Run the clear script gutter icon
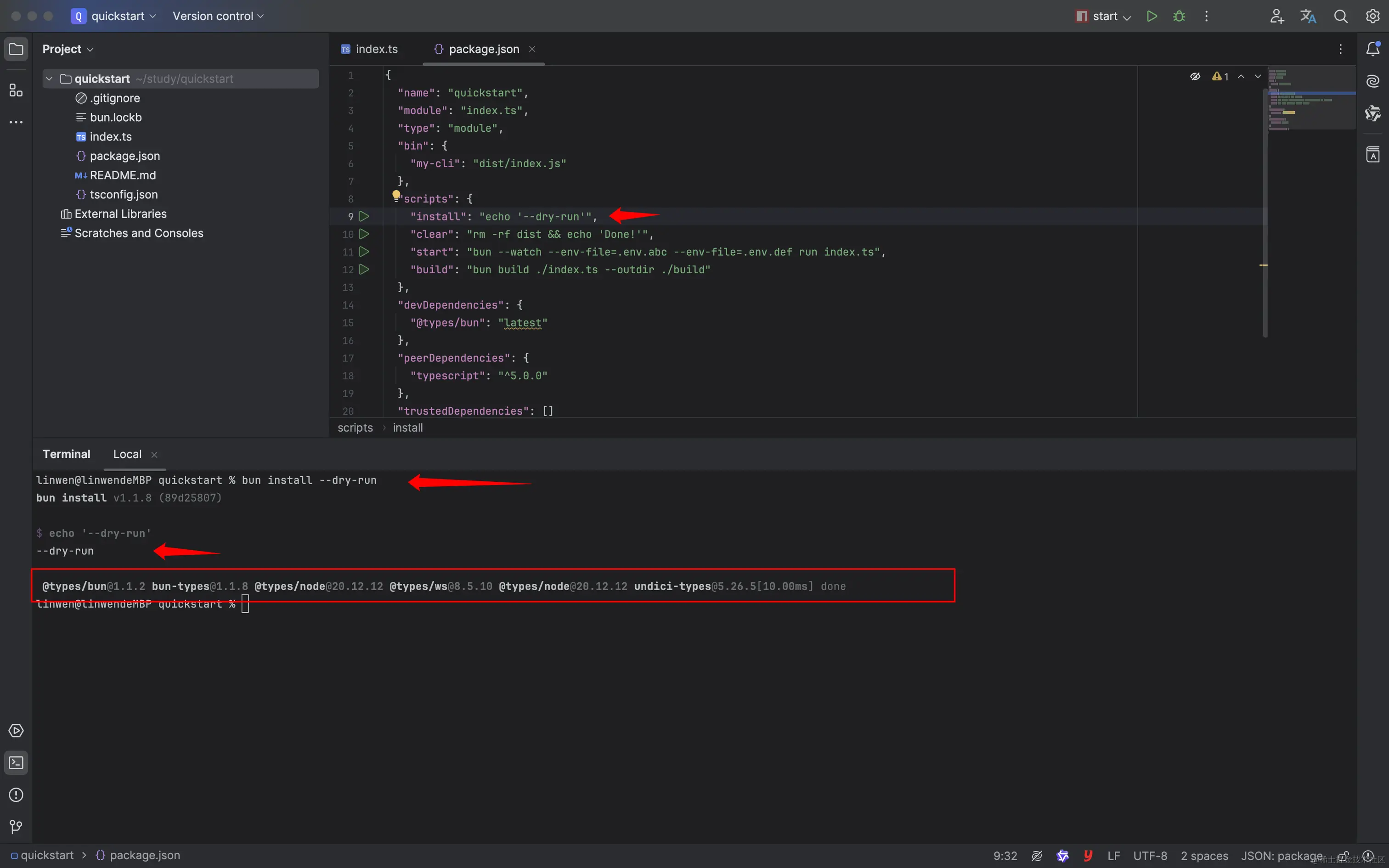Viewport: 1389px width, 868px height. coord(364,234)
